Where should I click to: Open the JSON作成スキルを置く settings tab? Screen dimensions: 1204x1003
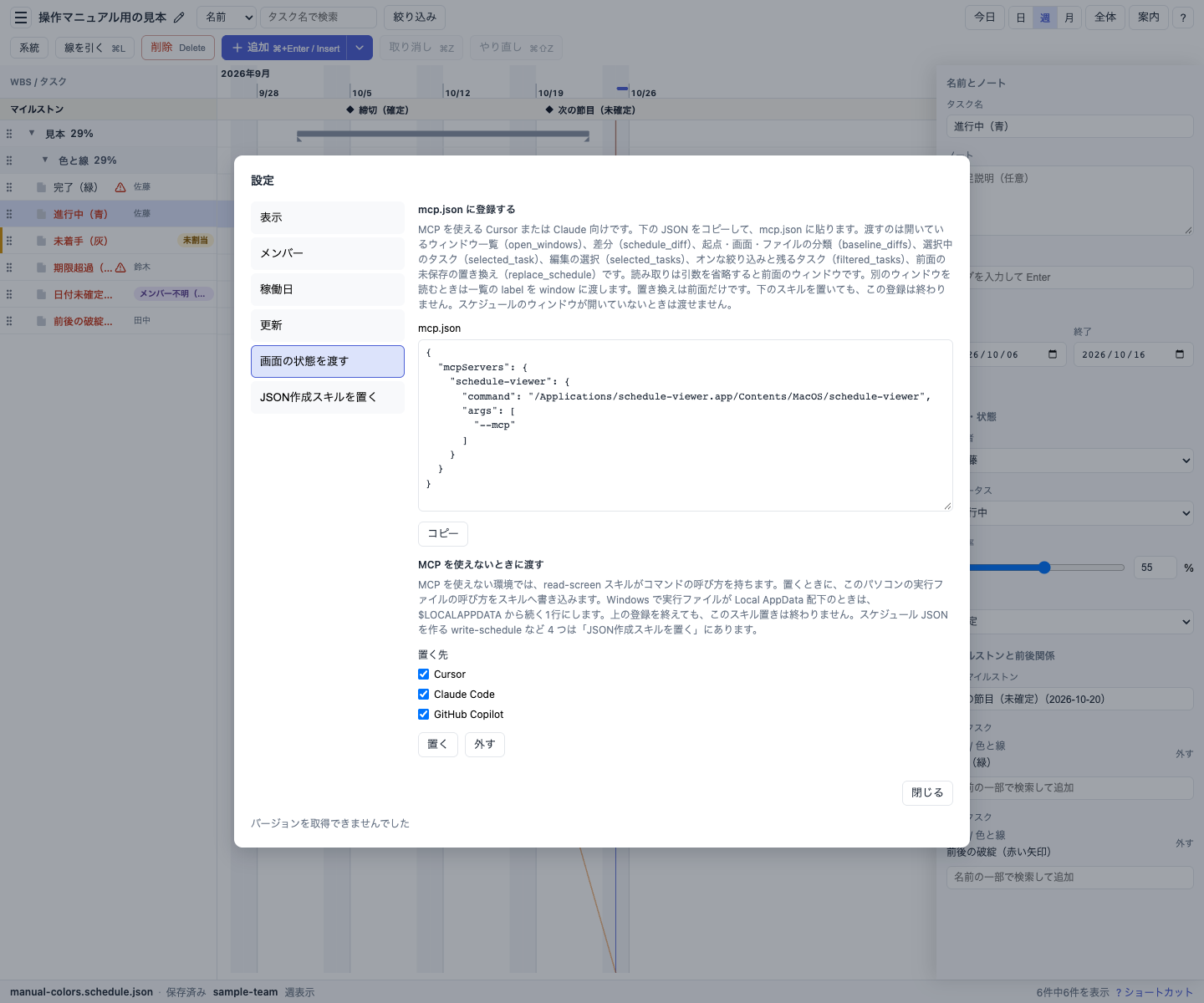328,397
